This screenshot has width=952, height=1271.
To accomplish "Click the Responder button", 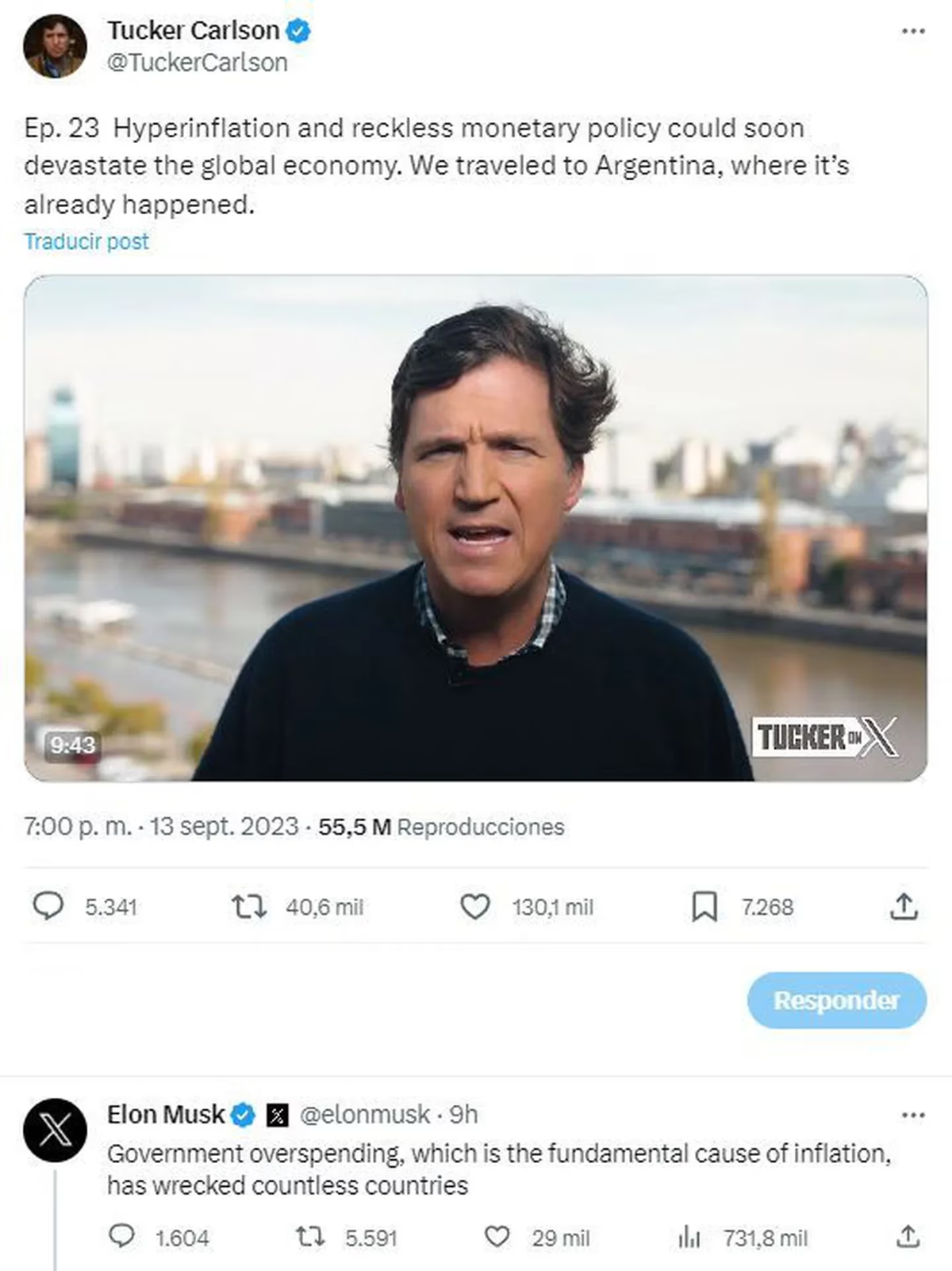I will click(836, 1000).
